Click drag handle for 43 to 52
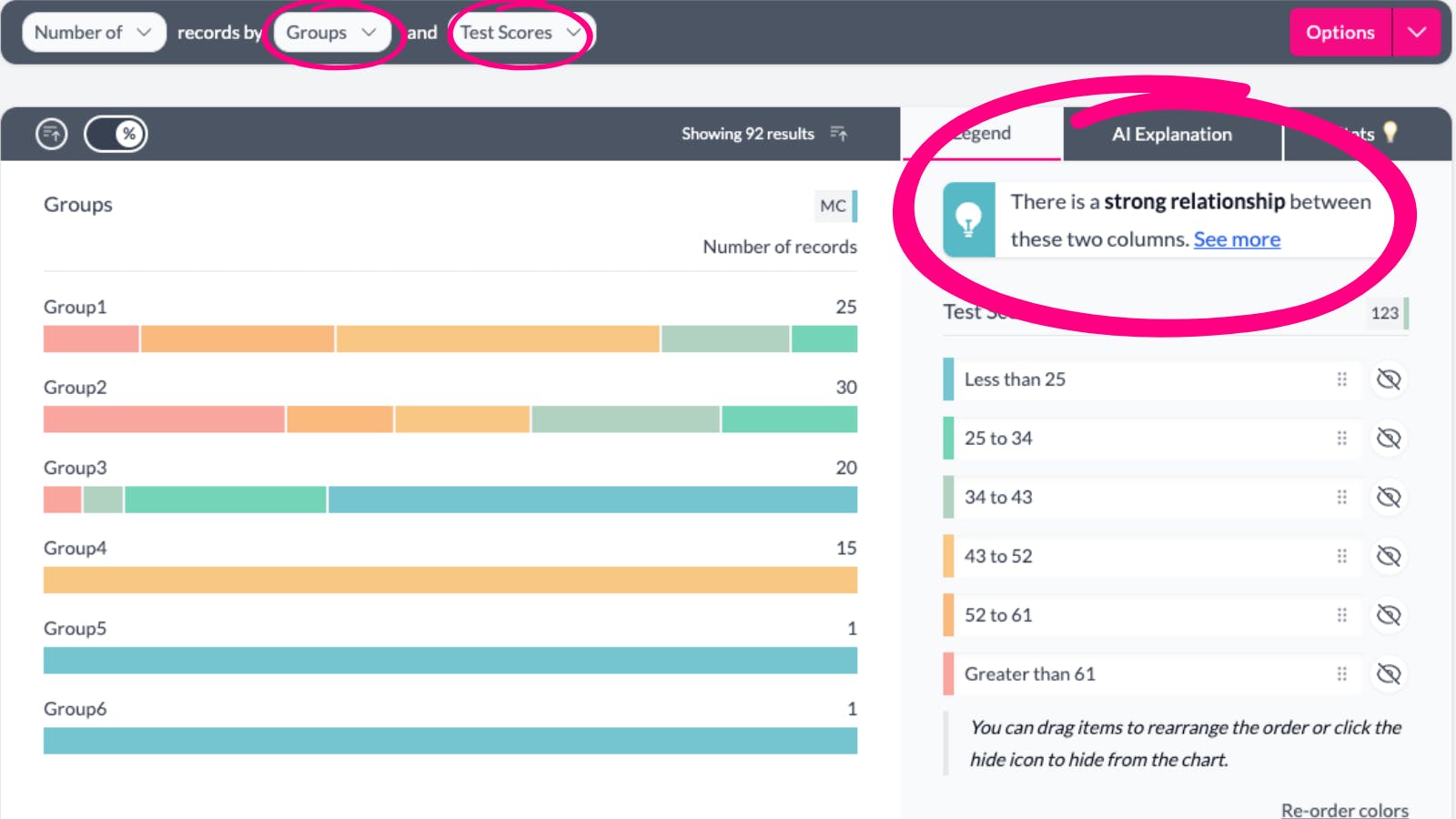The height and width of the screenshot is (819, 1456). click(x=1341, y=556)
